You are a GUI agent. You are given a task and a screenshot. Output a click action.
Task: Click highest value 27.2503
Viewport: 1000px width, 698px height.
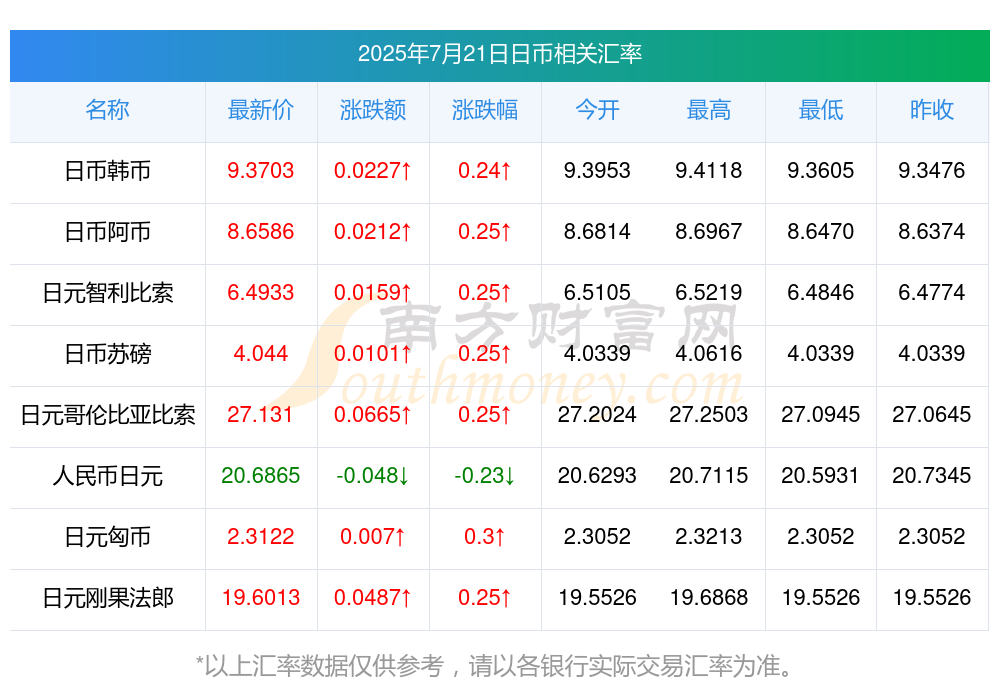tap(709, 414)
